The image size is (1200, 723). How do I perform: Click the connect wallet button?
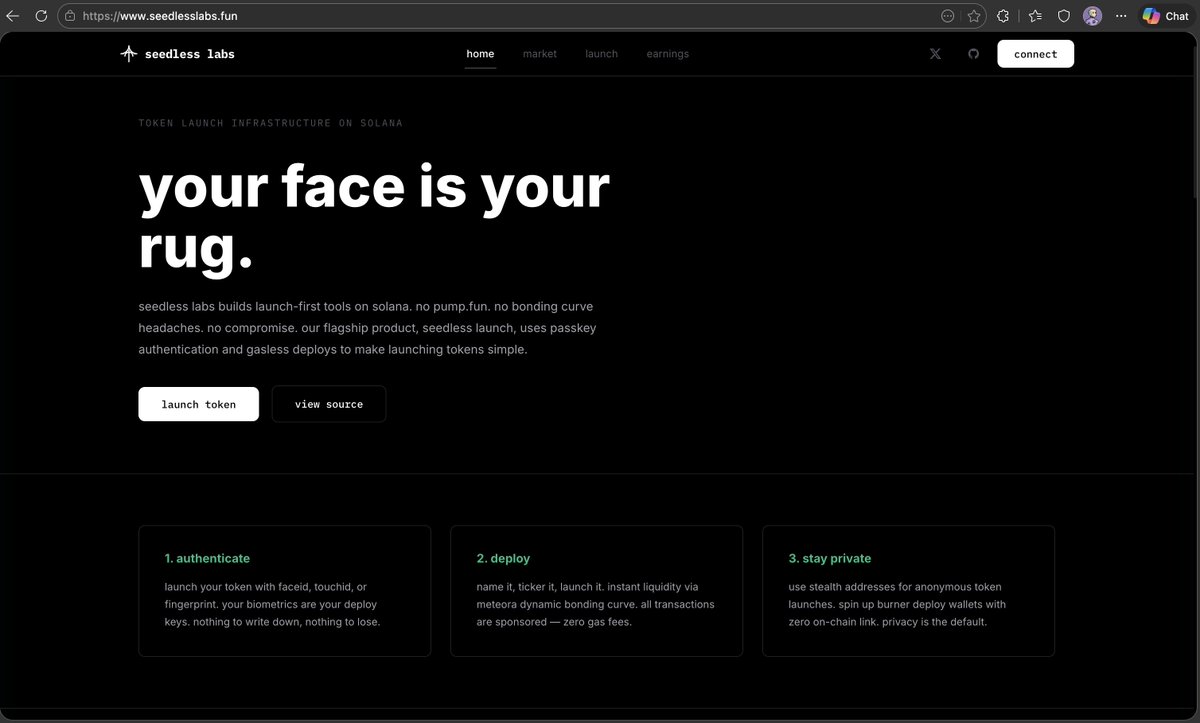coord(1035,54)
